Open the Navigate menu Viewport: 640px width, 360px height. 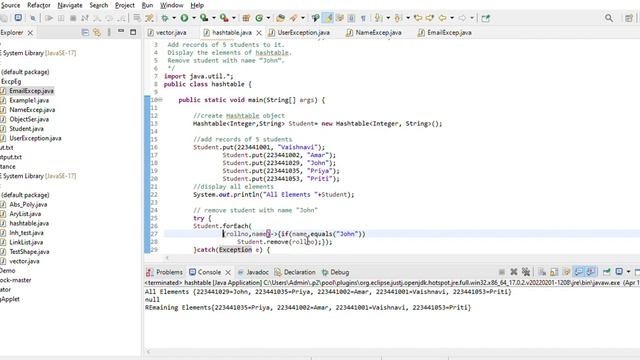pyautogui.click(x=69, y=5)
